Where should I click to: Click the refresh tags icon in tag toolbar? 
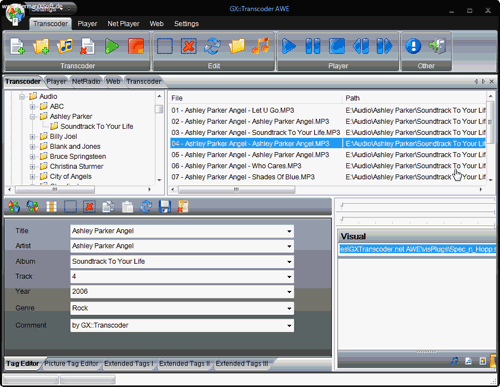click(146, 207)
